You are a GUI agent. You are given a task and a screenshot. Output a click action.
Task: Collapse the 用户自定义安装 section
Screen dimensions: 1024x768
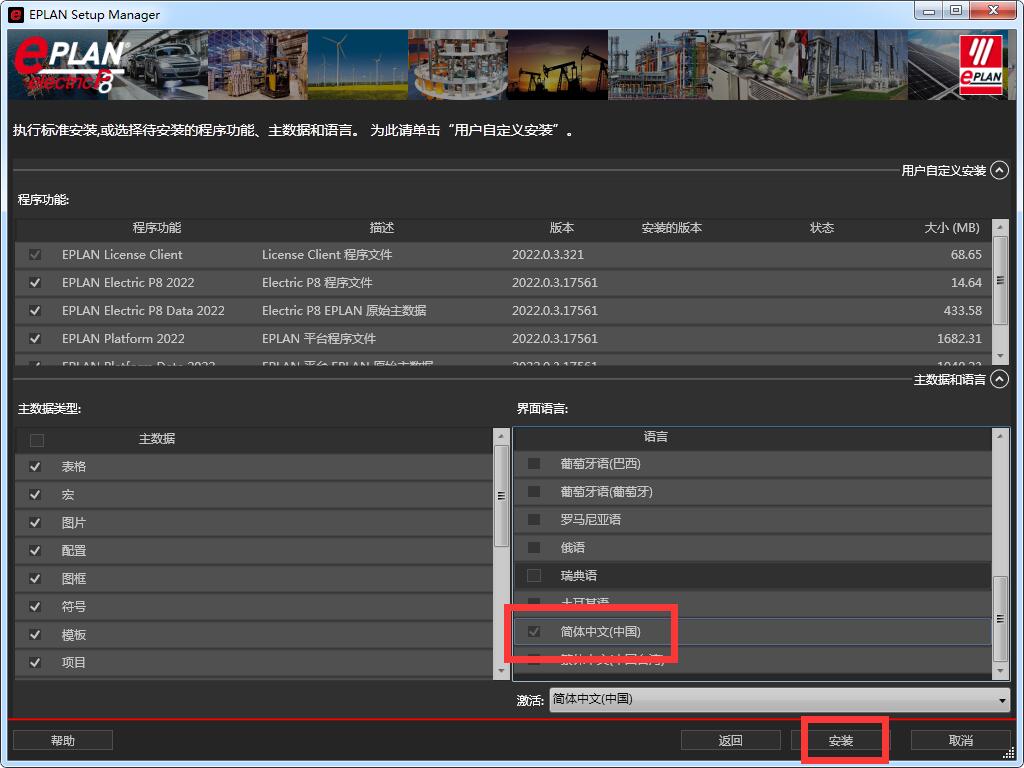point(999,171)
